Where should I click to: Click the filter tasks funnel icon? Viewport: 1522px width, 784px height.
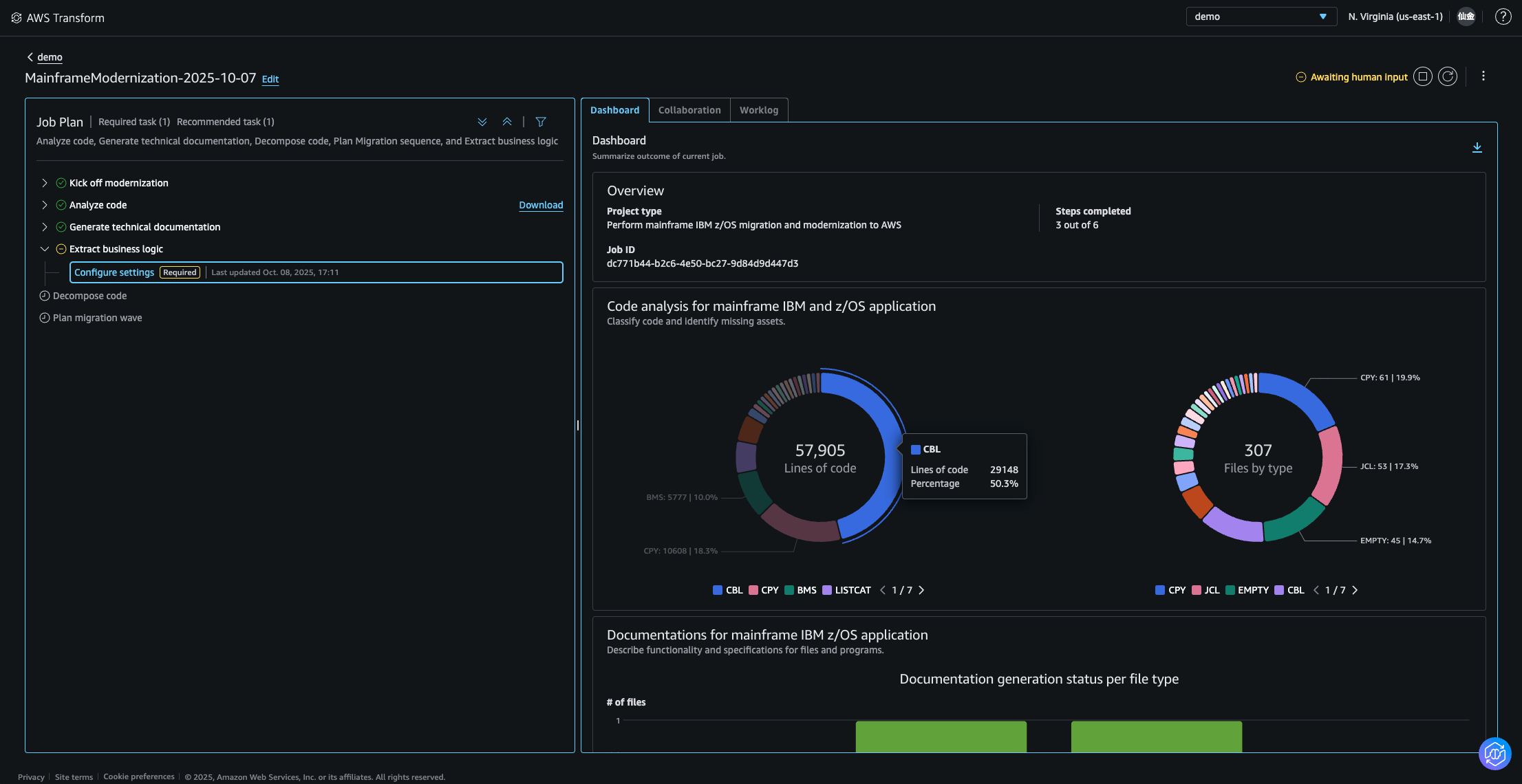(x=541, y=122)
